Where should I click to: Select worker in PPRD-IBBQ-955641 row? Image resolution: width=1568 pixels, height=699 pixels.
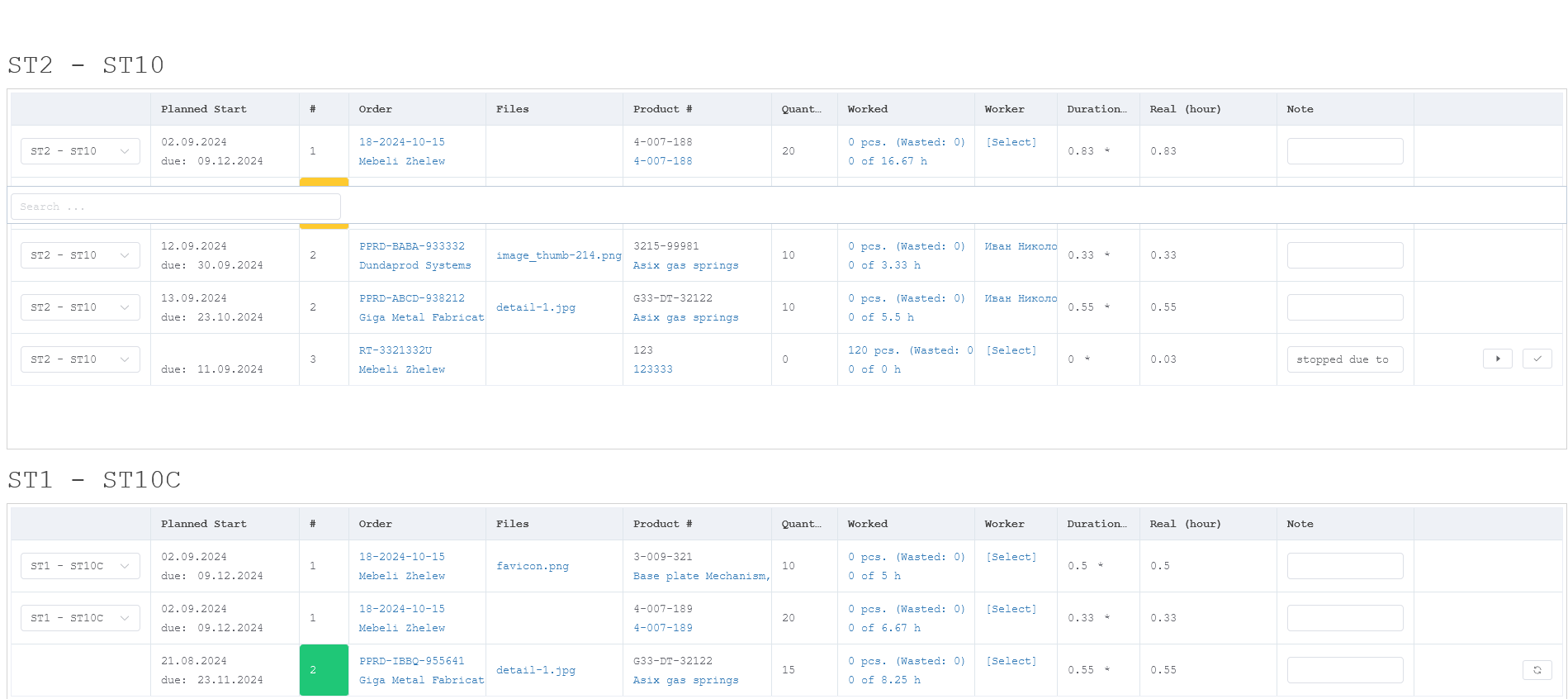pos(1011,661)
